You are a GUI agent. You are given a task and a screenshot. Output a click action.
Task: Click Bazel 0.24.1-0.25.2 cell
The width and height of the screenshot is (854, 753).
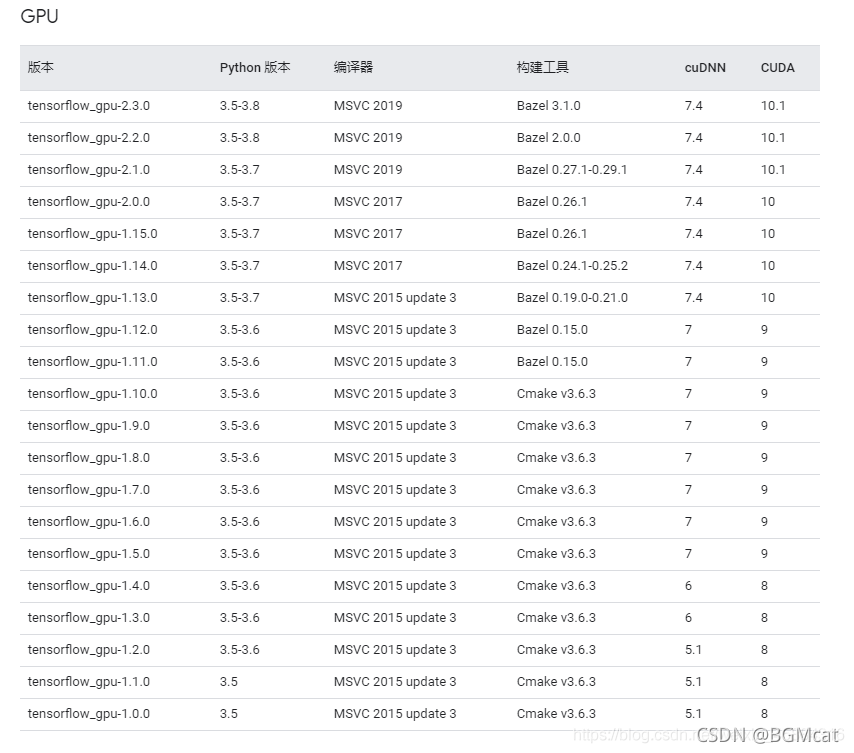coord(572,266)
